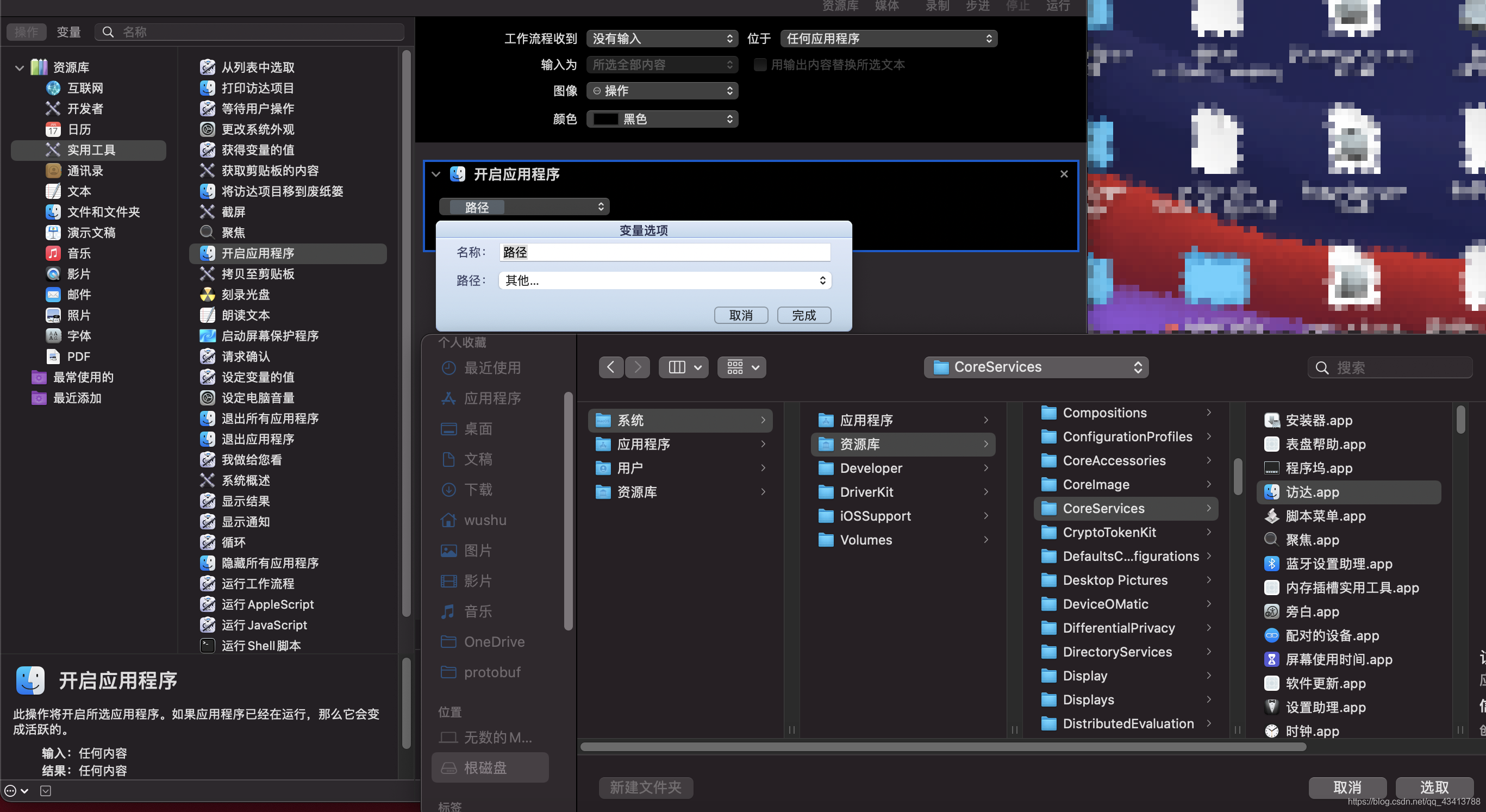Screen dimensions: 1486x812
Task: Open the 路径 其他... popup menu
Action: (x=665, y=280)
